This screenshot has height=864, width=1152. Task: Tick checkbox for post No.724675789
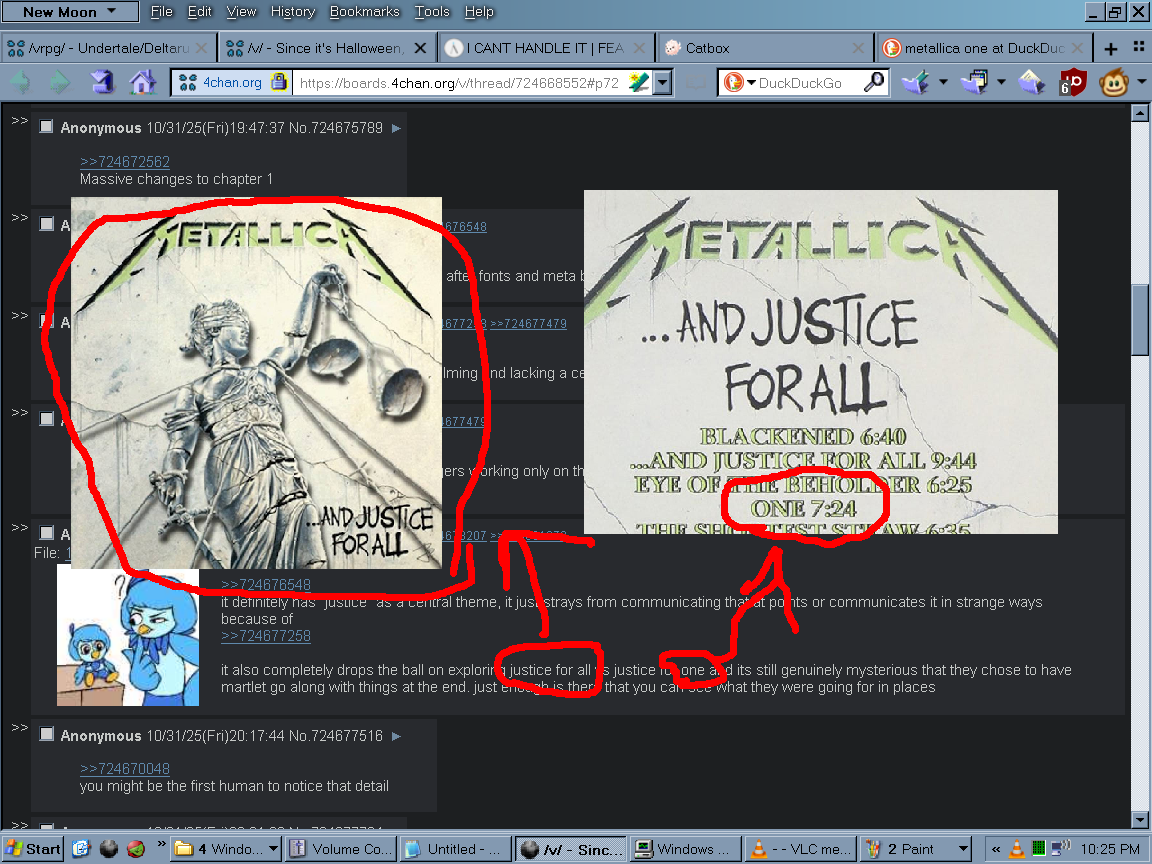click(x=46, y=126)
